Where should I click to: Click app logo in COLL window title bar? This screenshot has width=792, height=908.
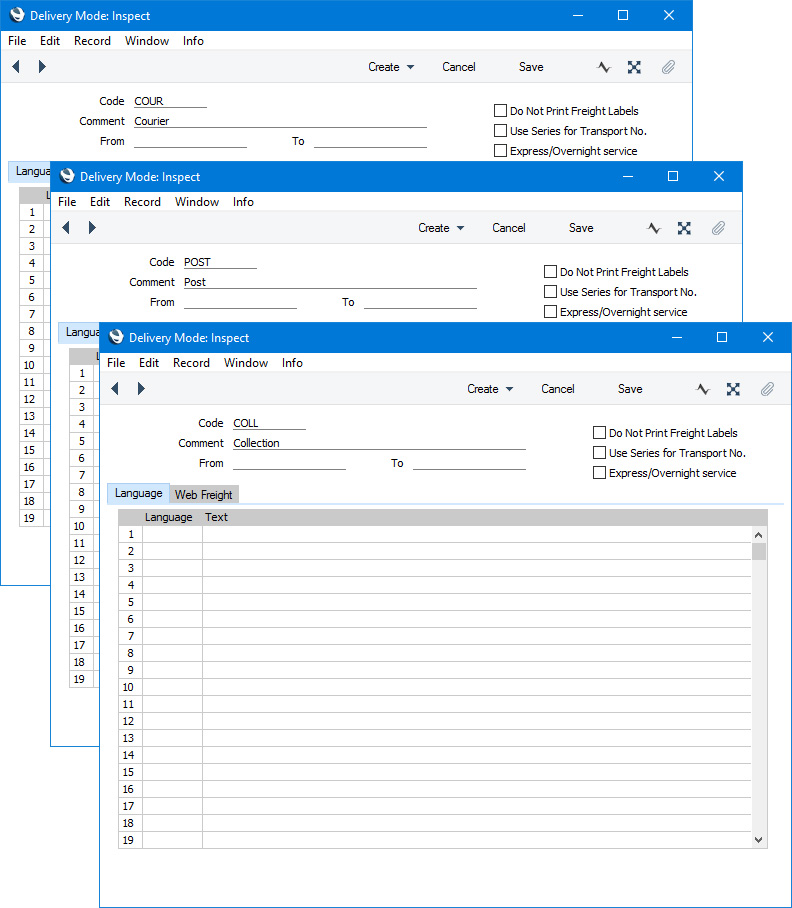tap(116, 337)
